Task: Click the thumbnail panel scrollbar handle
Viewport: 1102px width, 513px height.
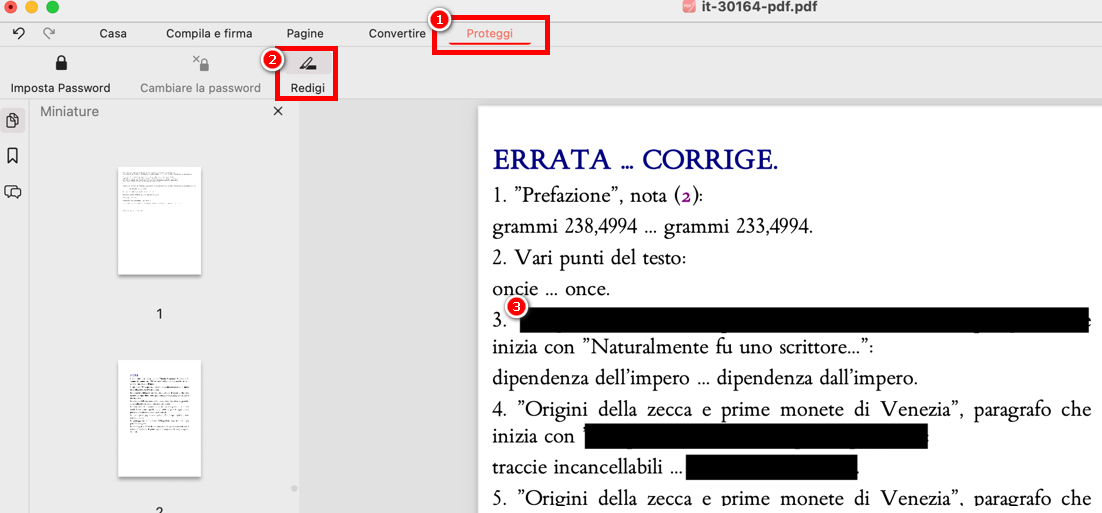Action: (x=294, y=488)
